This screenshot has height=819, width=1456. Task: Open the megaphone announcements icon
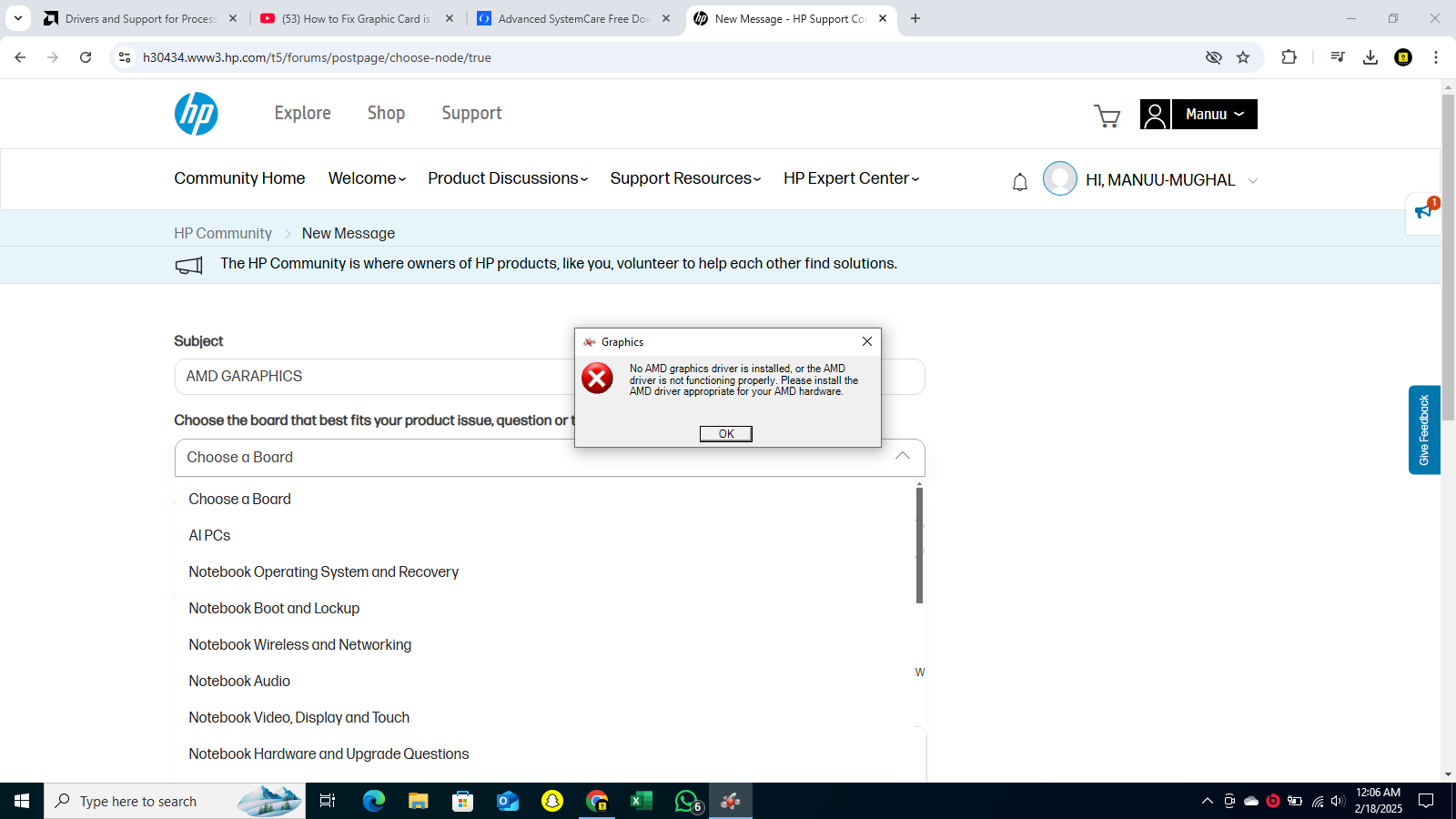(x=1423, y=212)
